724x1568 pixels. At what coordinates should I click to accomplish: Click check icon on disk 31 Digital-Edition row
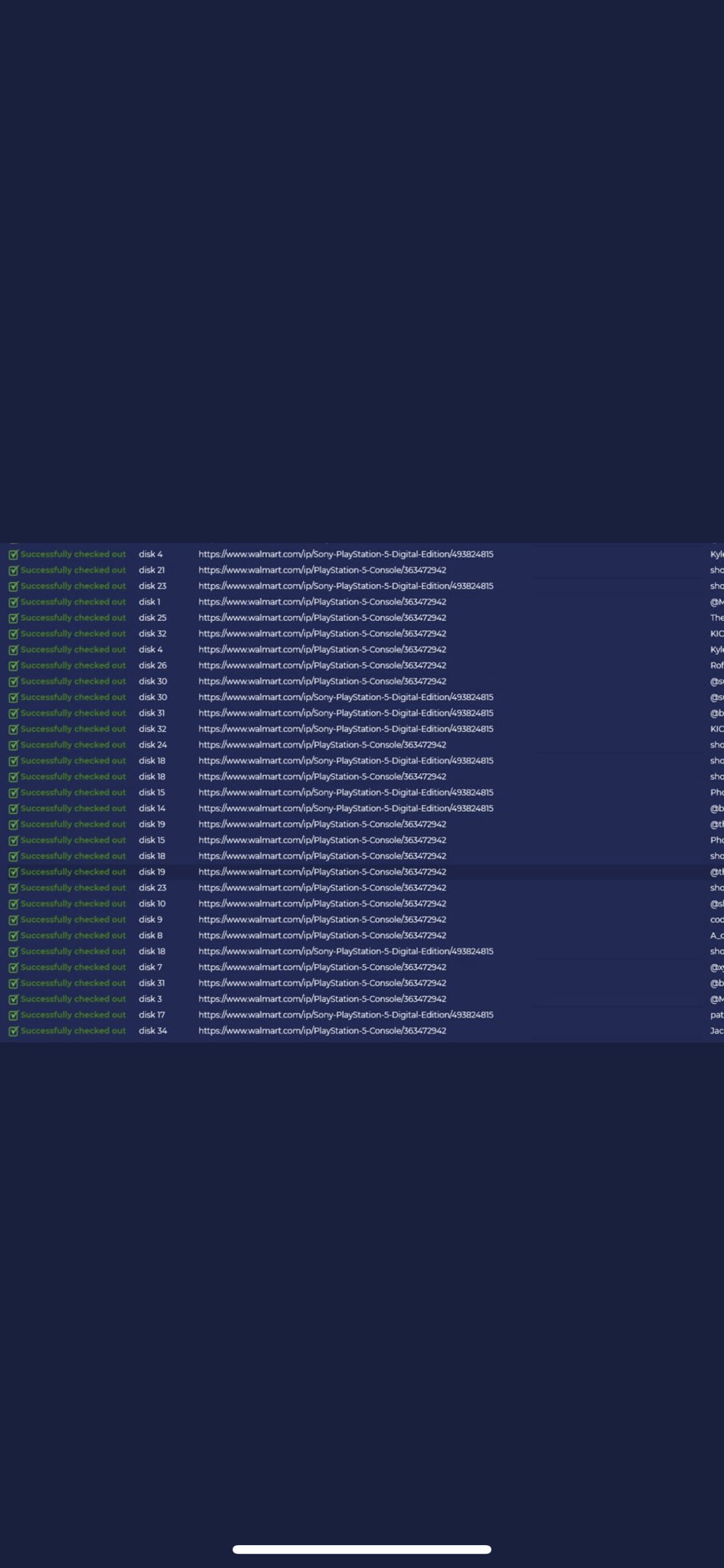click(13, 714)
